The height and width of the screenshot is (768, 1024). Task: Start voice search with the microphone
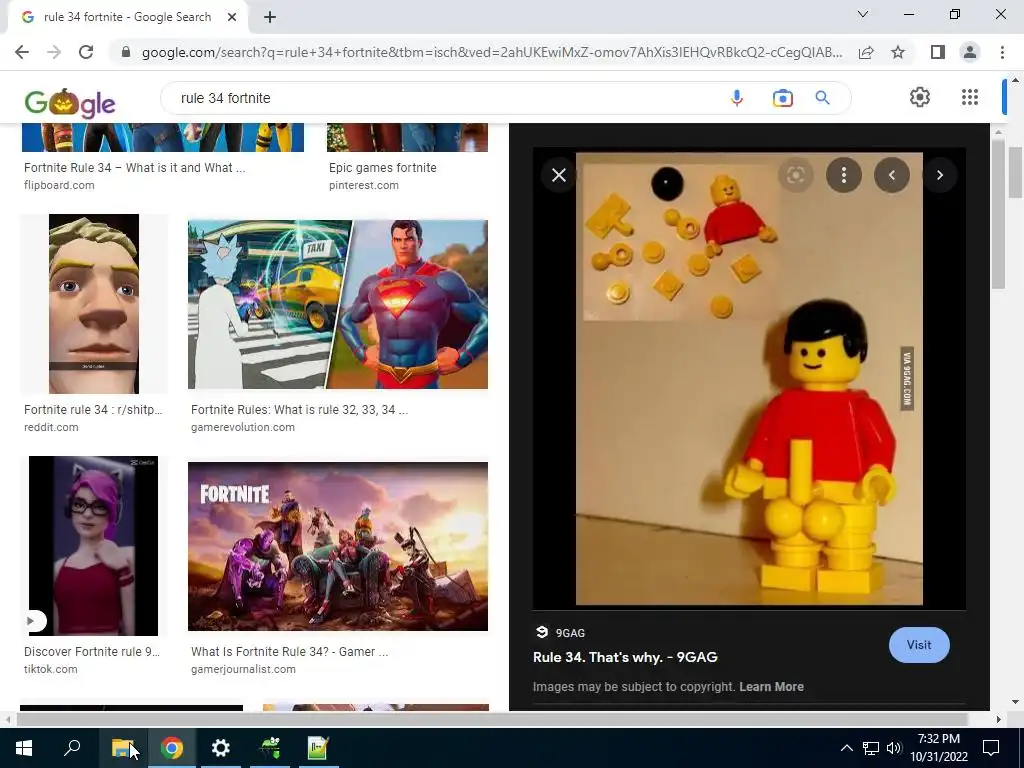737,98
